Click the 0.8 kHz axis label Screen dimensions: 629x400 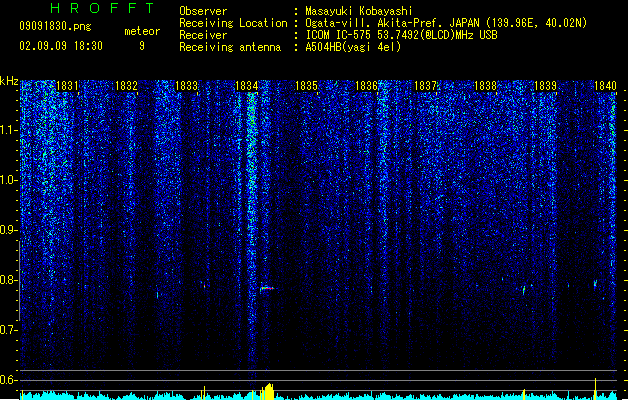(x=8, y=280)
